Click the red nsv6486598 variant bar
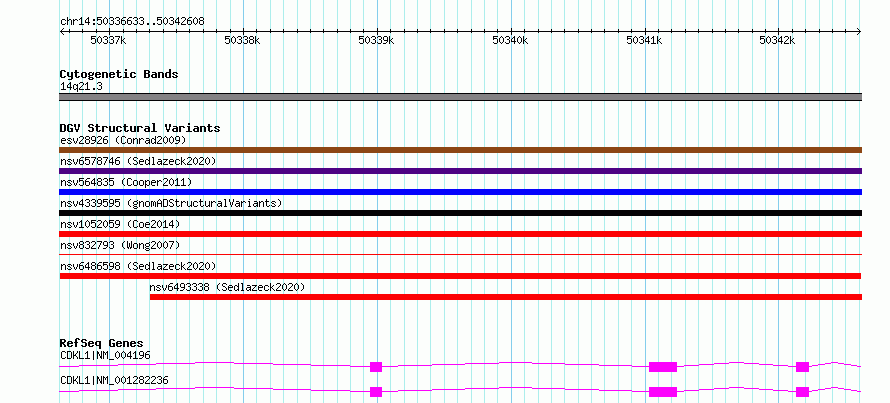 460,276
